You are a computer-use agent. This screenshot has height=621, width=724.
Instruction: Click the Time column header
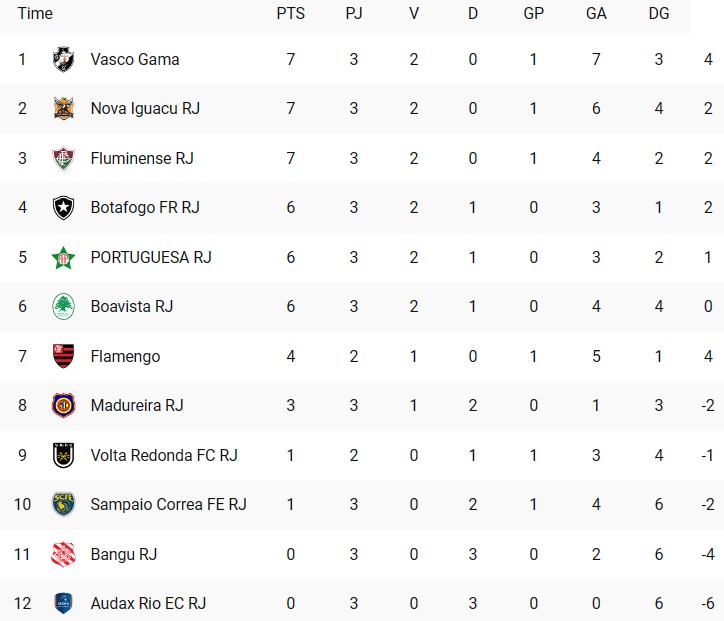coord(35,13)
